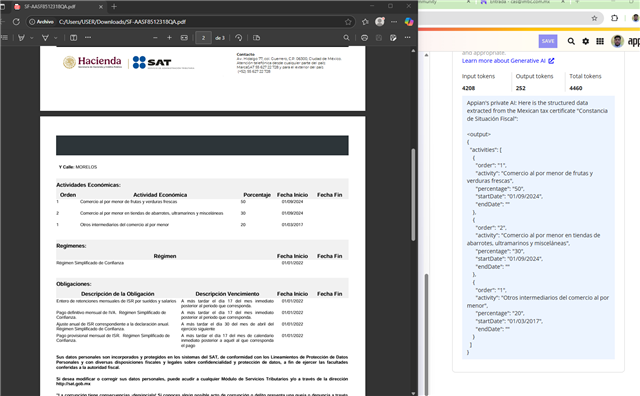Click the SAVE button in Appian
Viewport: 640px width, 396px height.
(x=548, y=41)
